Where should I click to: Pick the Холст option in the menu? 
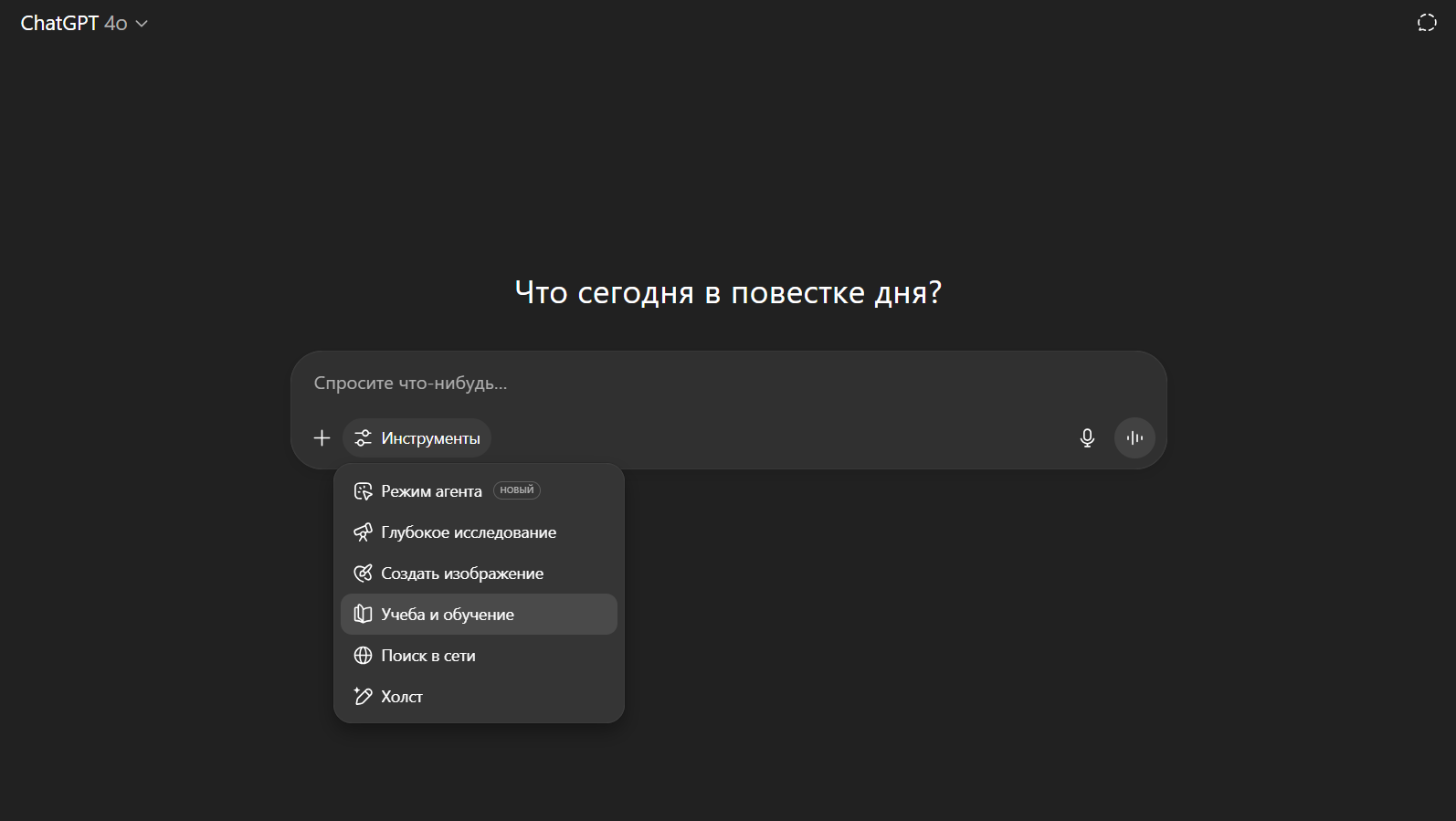402,697
